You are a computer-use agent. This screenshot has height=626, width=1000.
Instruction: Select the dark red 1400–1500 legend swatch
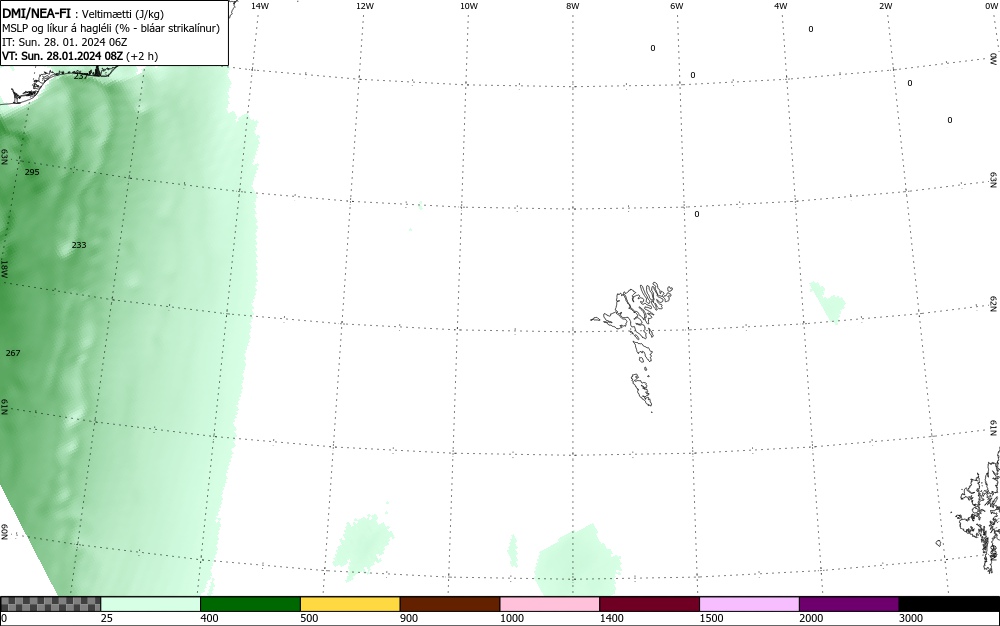[649, 604]
